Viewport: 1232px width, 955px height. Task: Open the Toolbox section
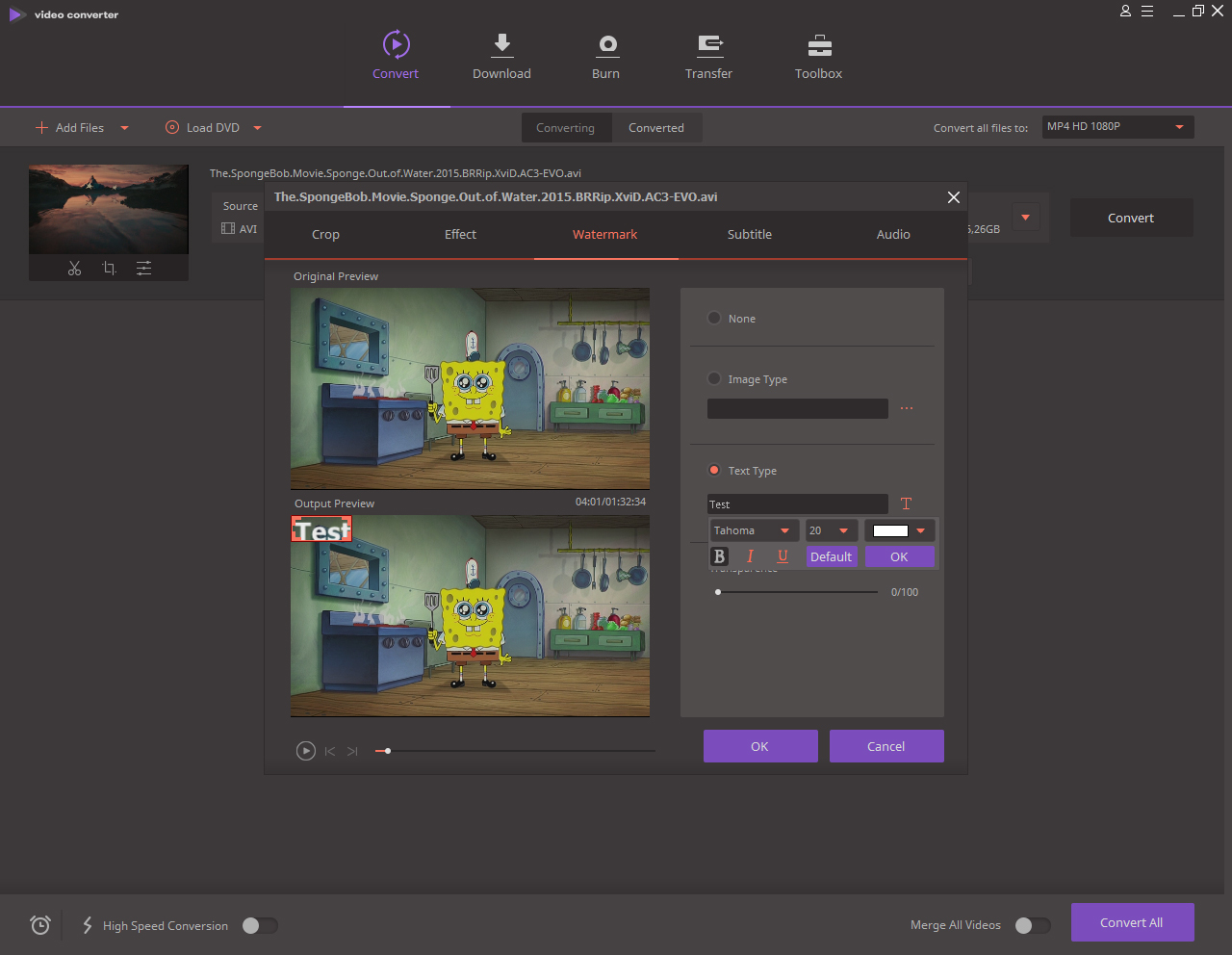point(819,56)
